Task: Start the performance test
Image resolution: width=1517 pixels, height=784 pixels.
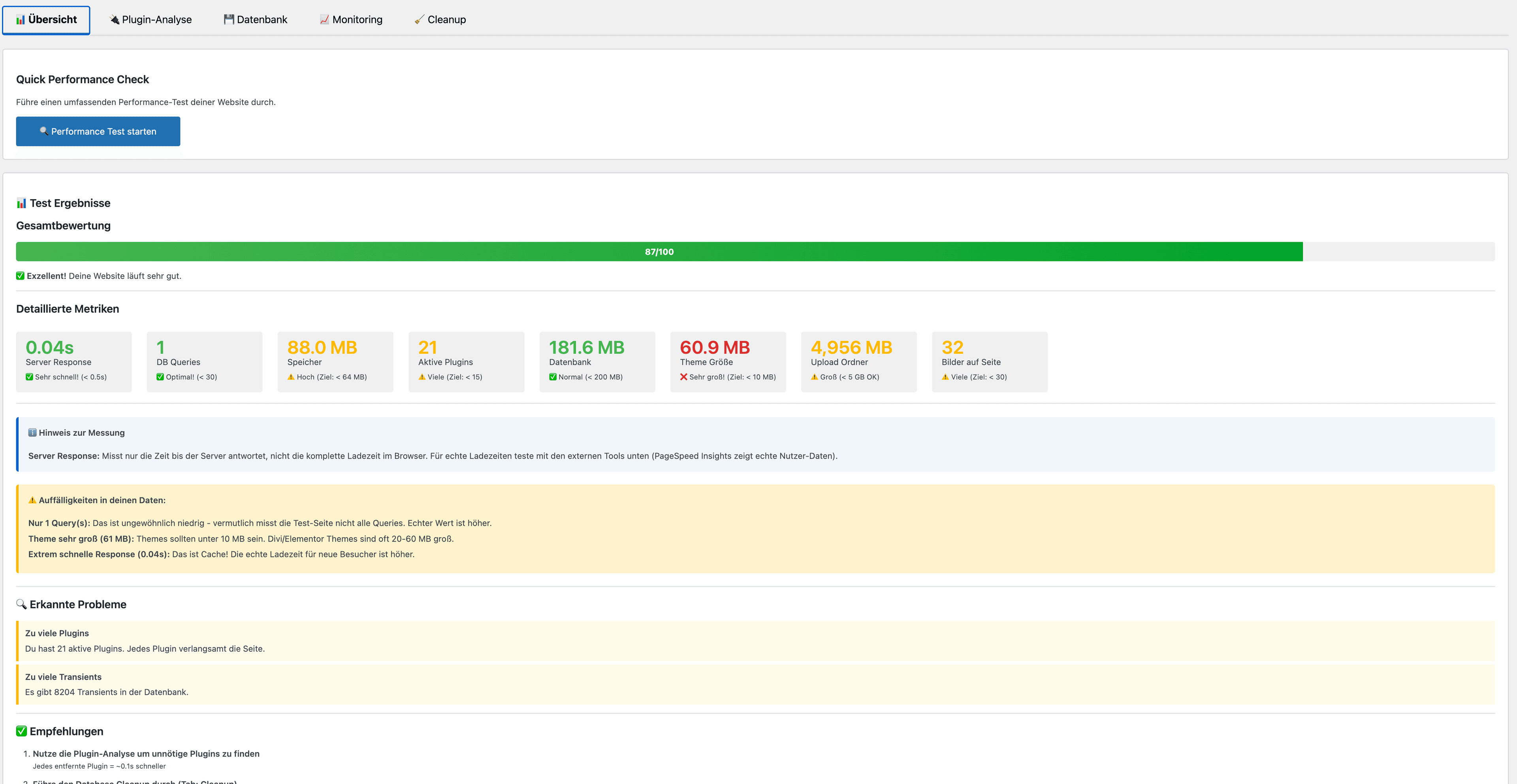Action: 98,131
